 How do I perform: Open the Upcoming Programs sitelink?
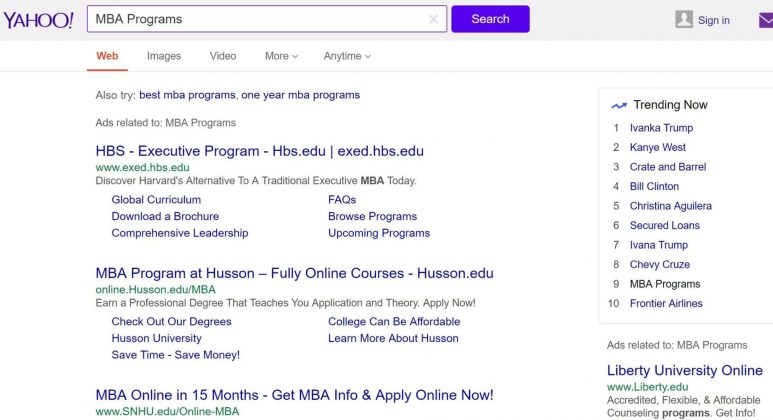tap(379, 233)
